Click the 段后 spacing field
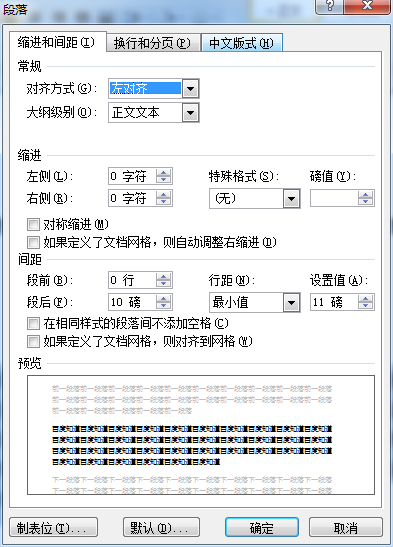Screen dimensions: 393x547 [132, 302]
